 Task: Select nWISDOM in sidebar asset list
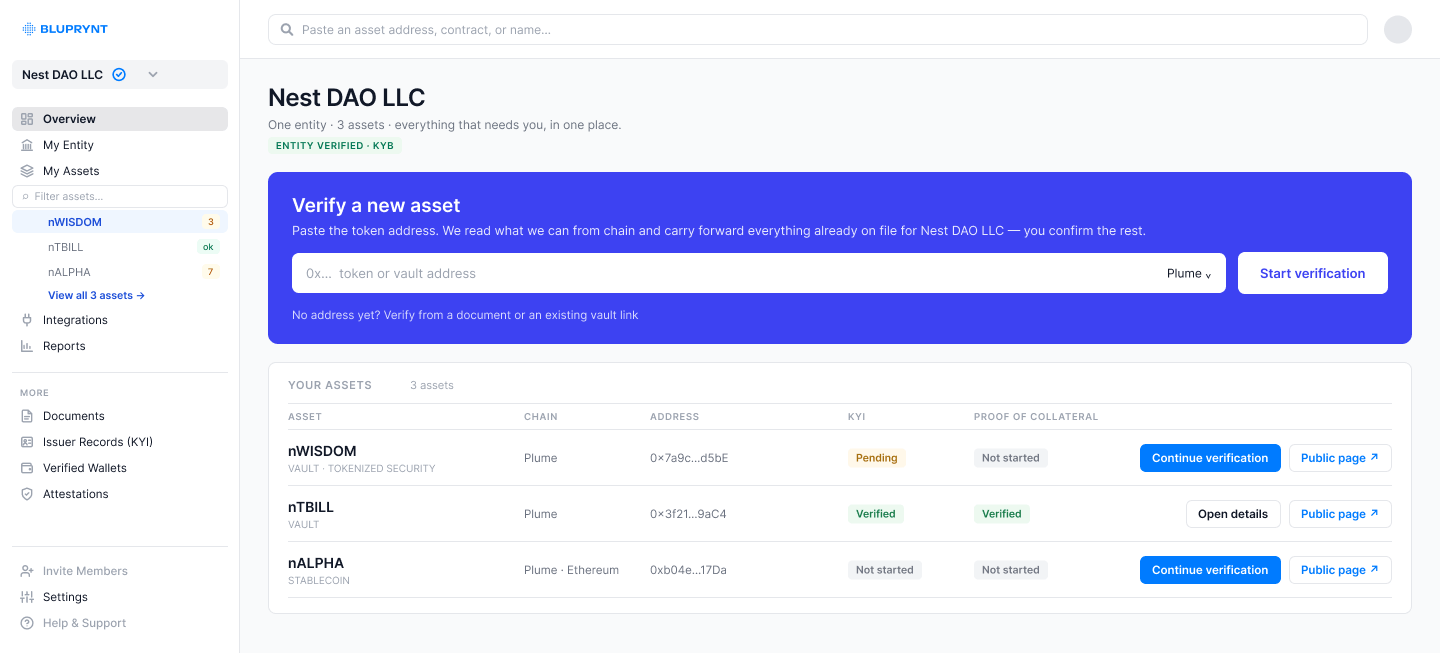[120, 222]
